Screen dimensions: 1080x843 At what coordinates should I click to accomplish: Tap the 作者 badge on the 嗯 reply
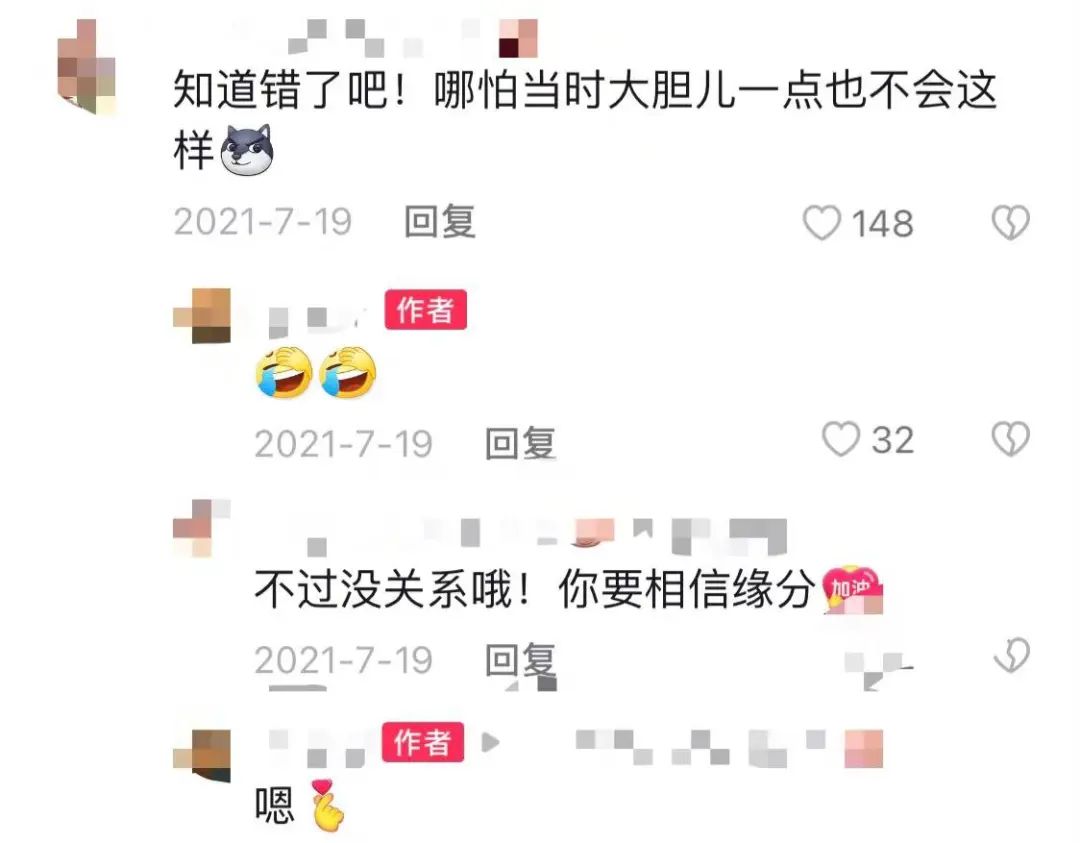tap(423, 742)
